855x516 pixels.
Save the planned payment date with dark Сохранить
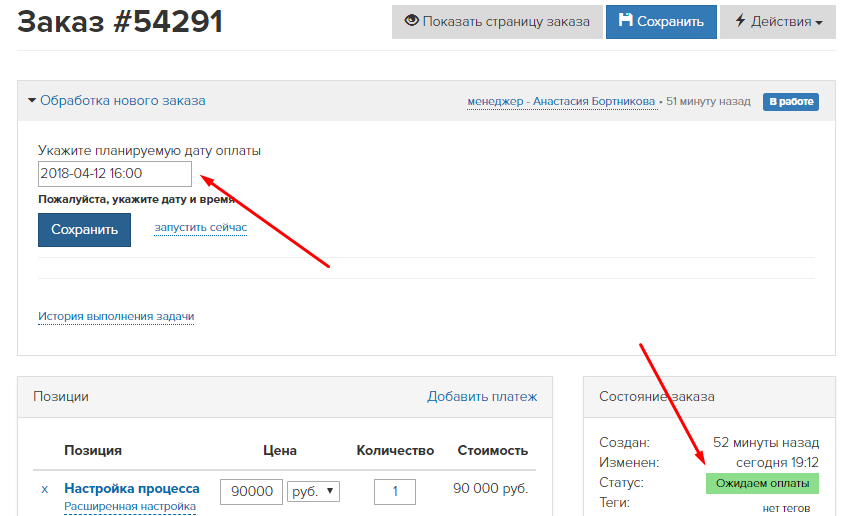click(x=85, y=230)
